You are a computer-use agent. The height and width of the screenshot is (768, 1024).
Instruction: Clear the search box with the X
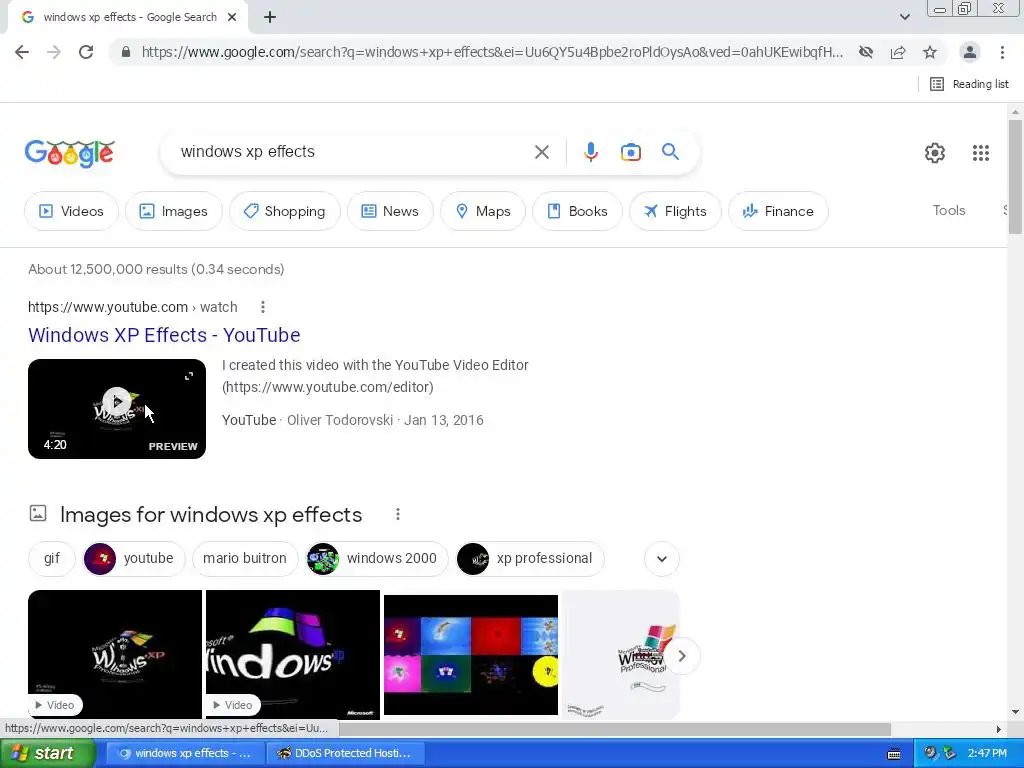(541, 152)
